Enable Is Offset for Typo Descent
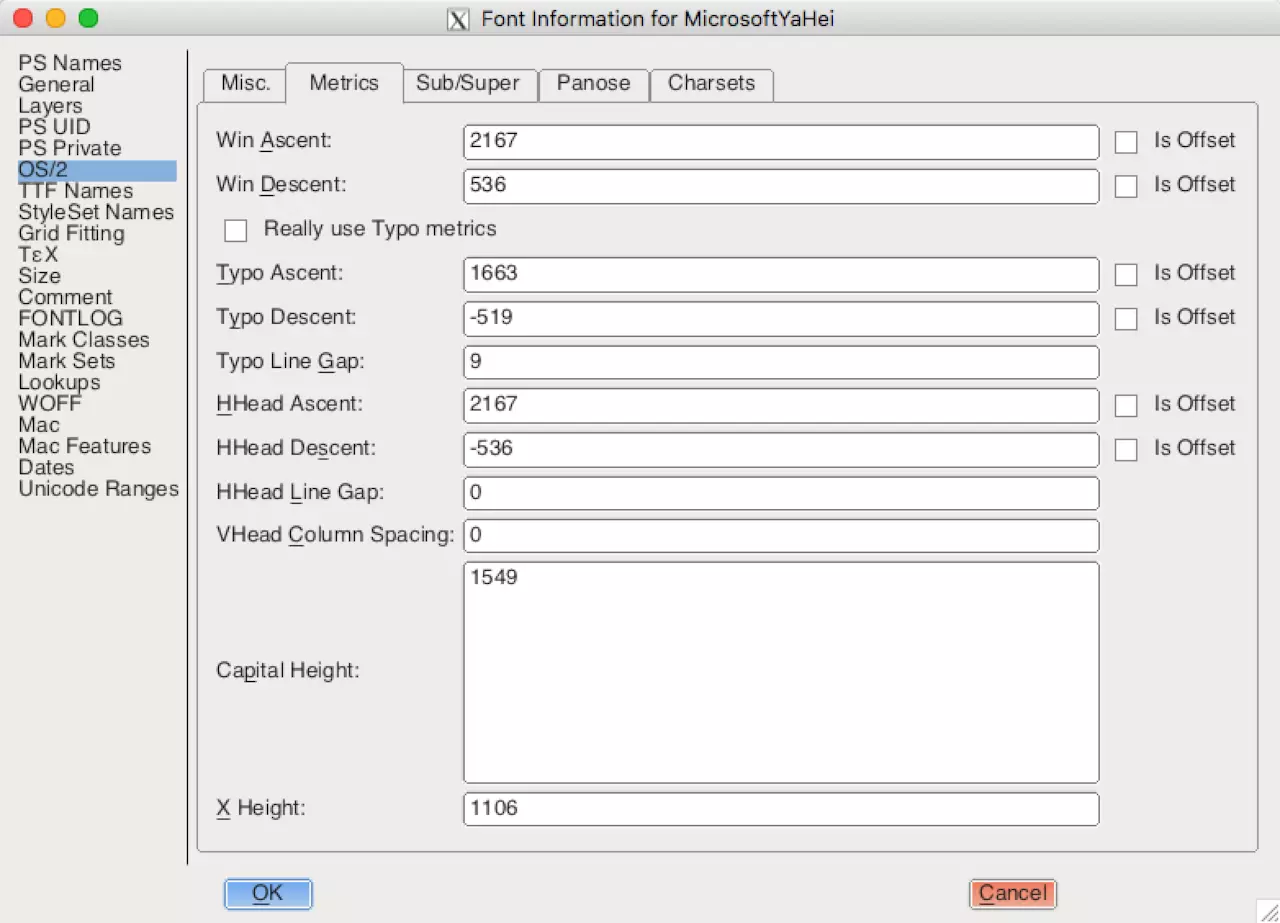This screenshot has width=1280, height=923. [x=1126, y=318]
